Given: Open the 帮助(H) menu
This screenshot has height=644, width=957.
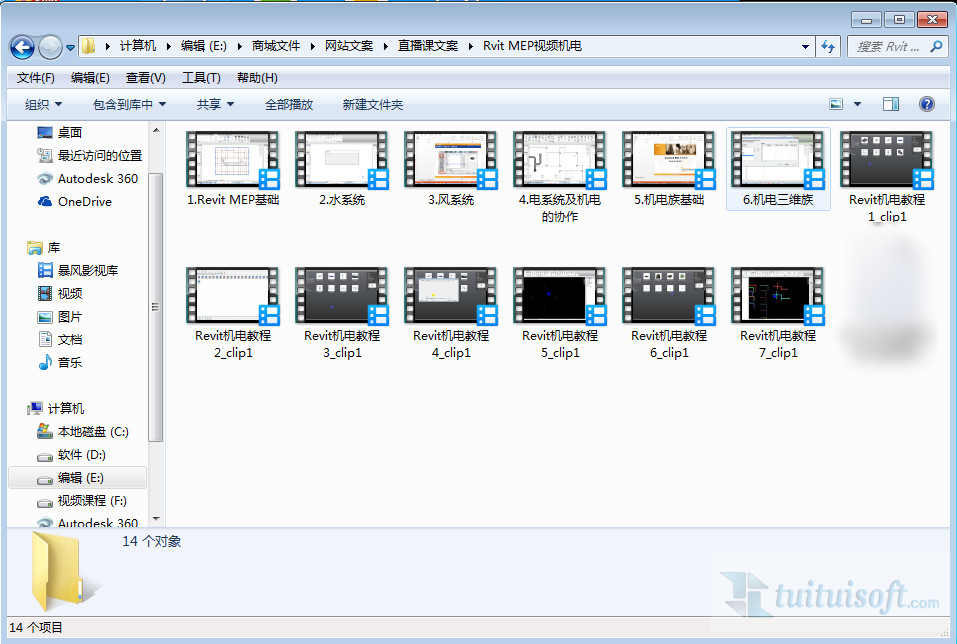Looking at the screenshot, I should [257, 78].
